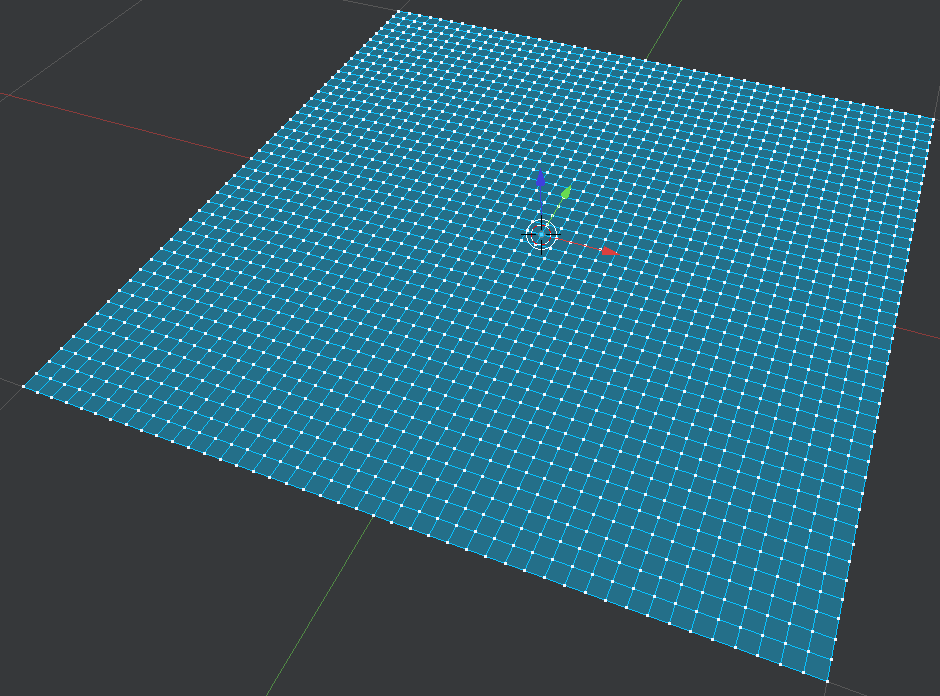Click the red X-axis gizmo arrow

[x=610, y=251]
